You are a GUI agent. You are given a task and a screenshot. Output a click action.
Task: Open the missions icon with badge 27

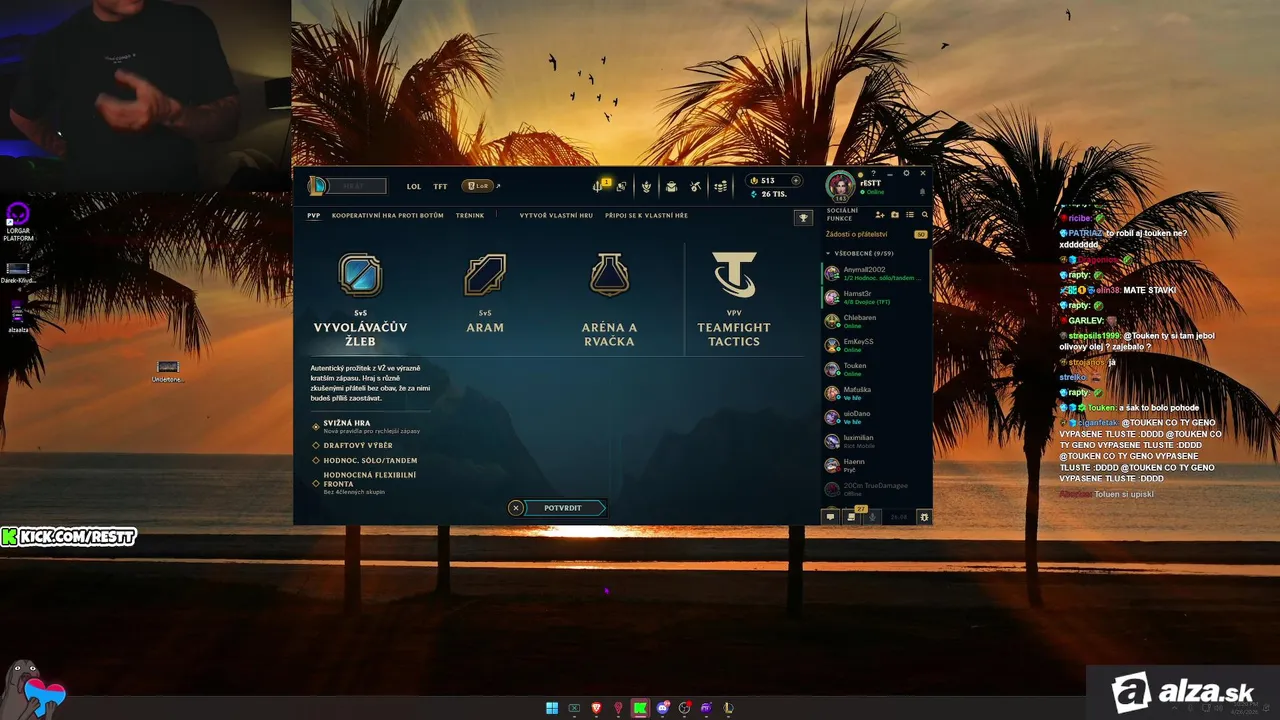click(x=852, y=516)
